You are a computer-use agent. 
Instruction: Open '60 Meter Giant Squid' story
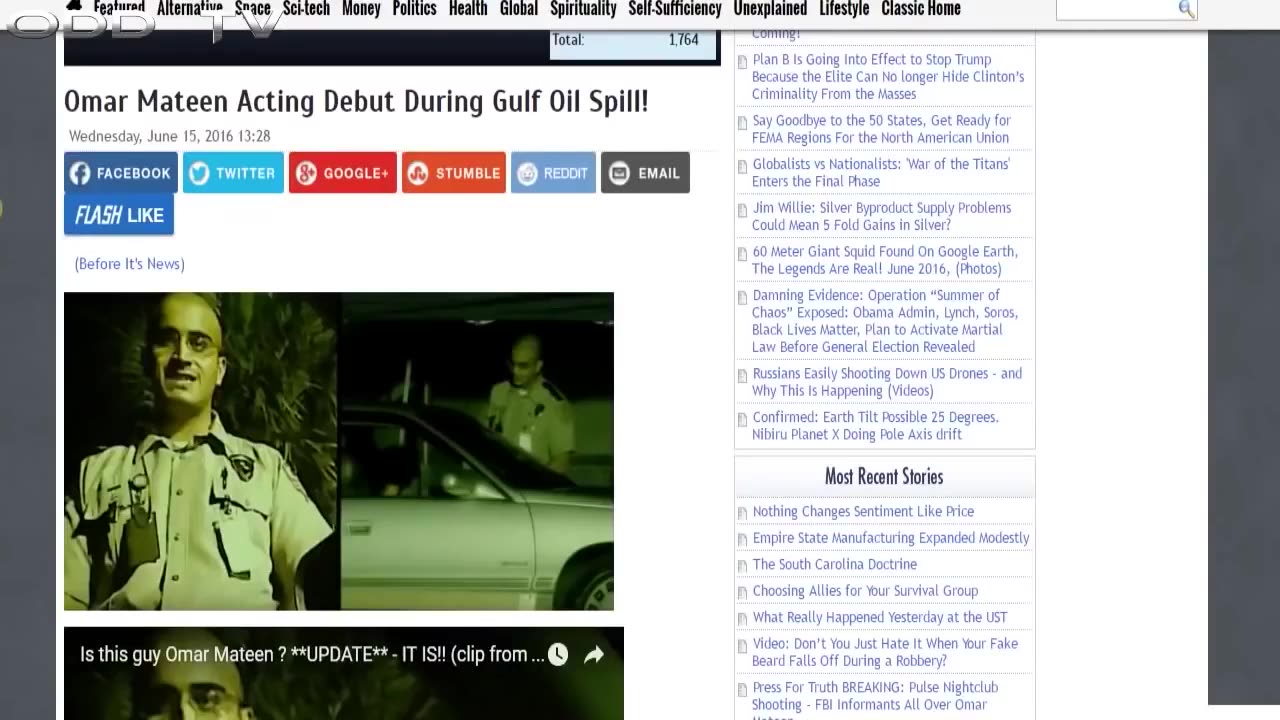pos(885,260)
